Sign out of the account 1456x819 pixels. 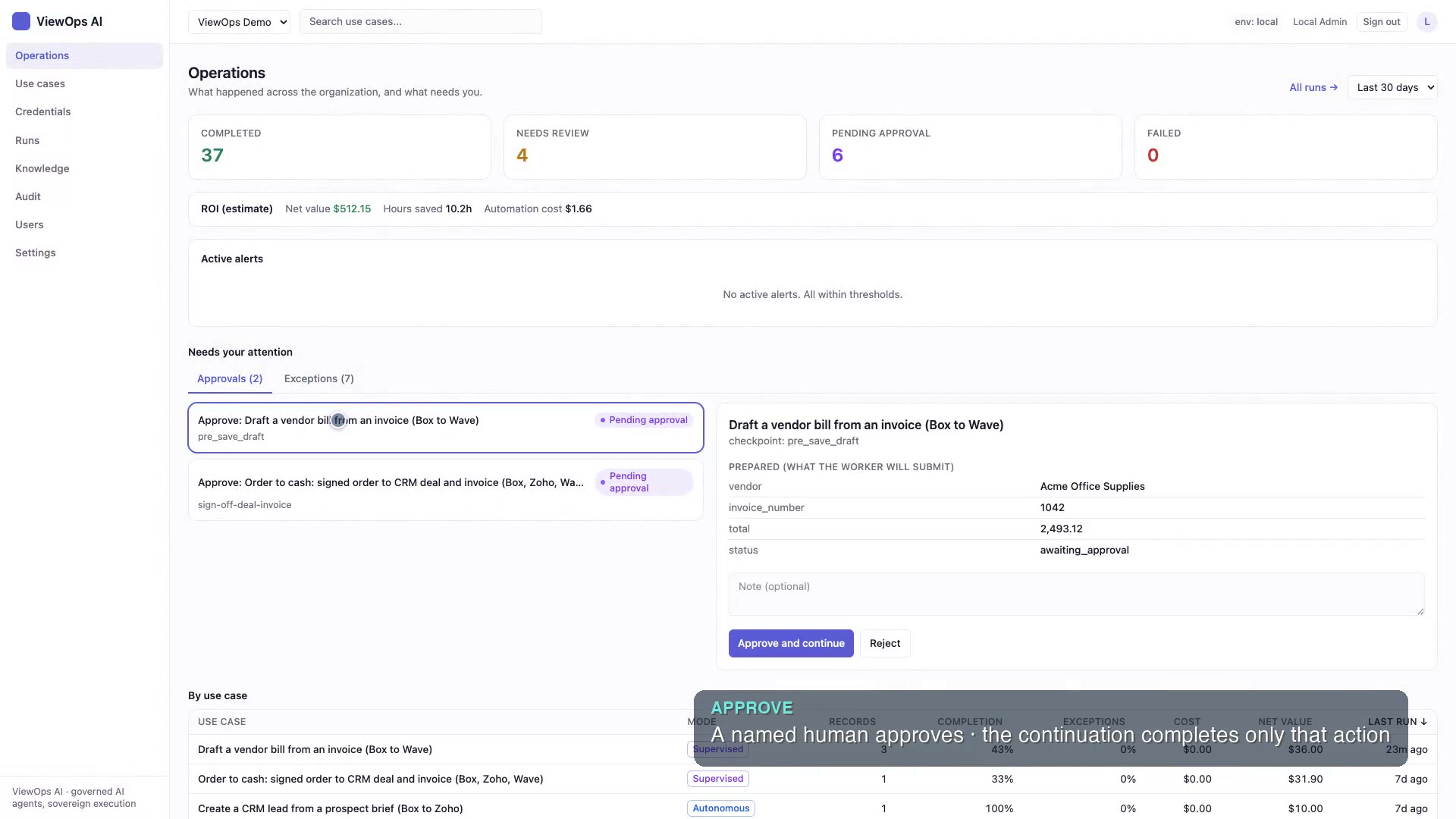click(1381, 22)
